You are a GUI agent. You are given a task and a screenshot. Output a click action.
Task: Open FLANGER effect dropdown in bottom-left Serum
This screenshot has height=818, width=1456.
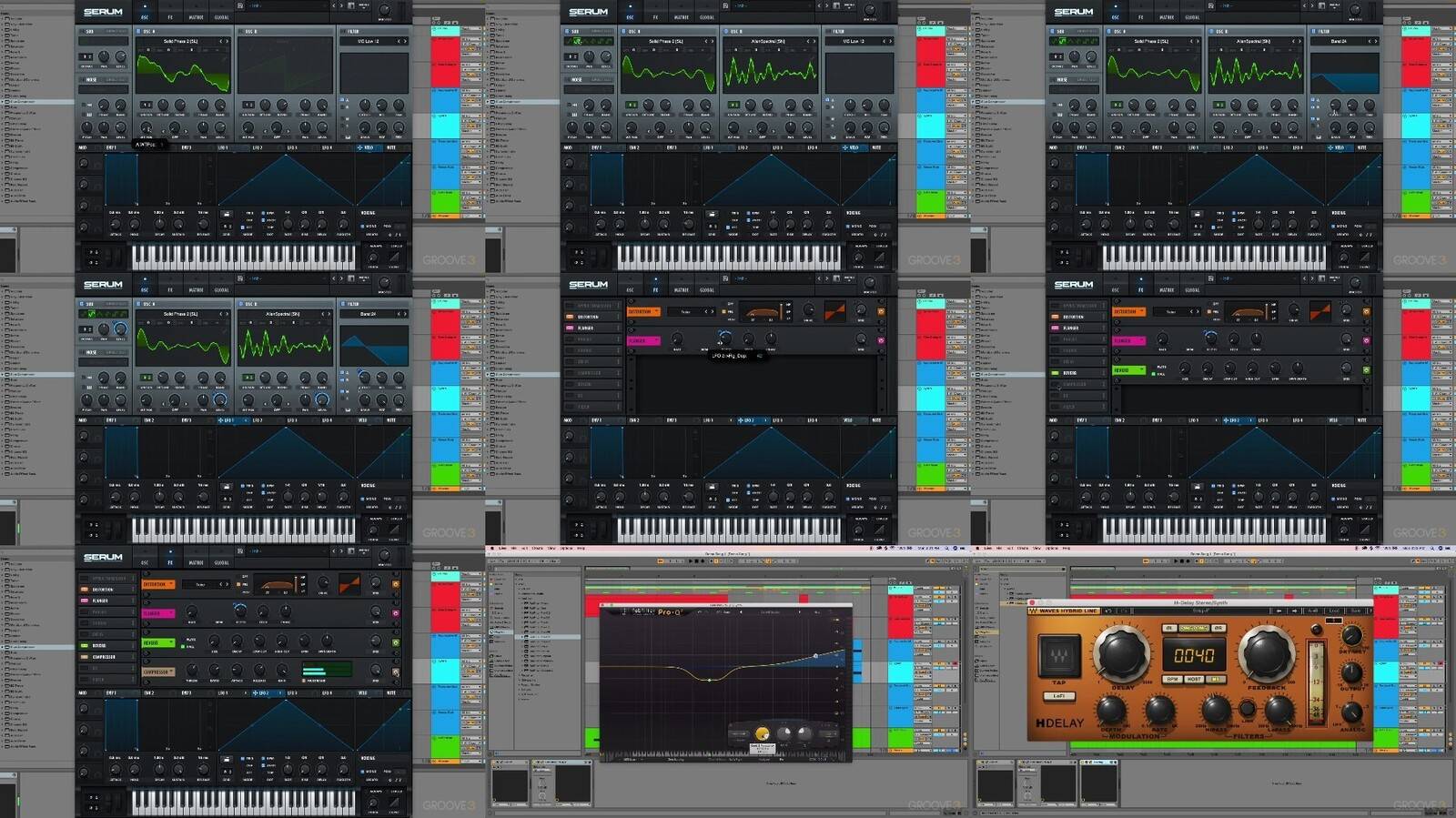point(157,613)
